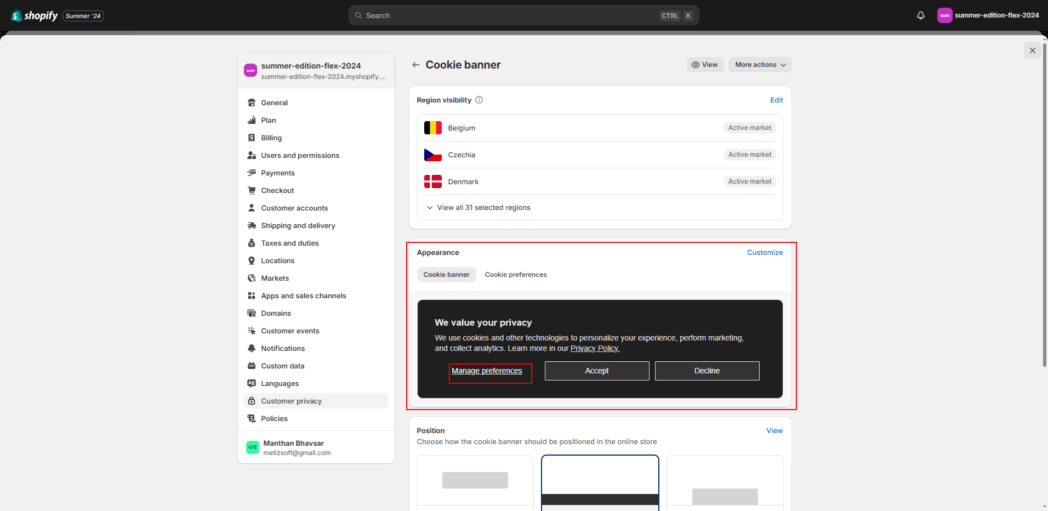Click the Decline button in banner

pos(707,371)
